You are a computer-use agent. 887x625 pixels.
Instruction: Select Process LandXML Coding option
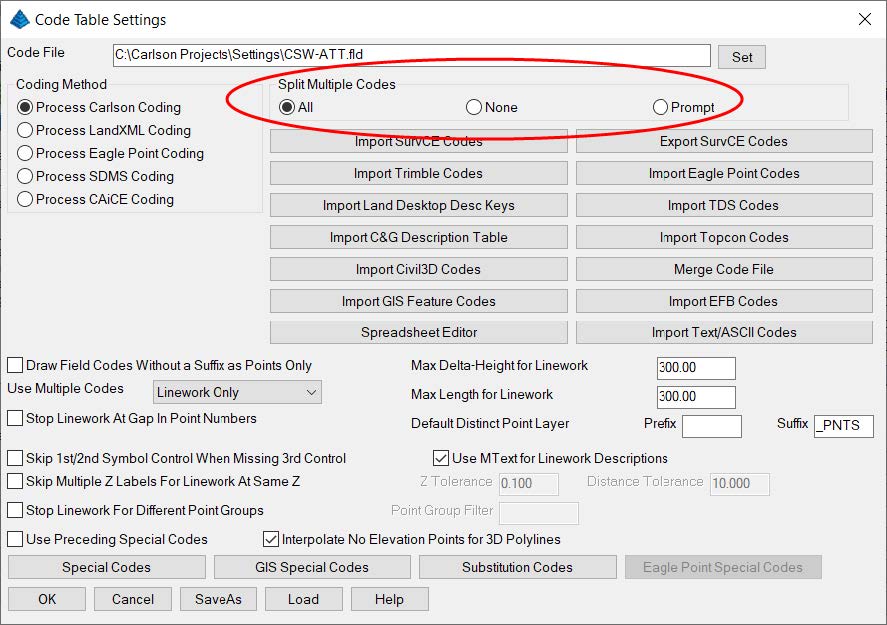coord(26,130)
